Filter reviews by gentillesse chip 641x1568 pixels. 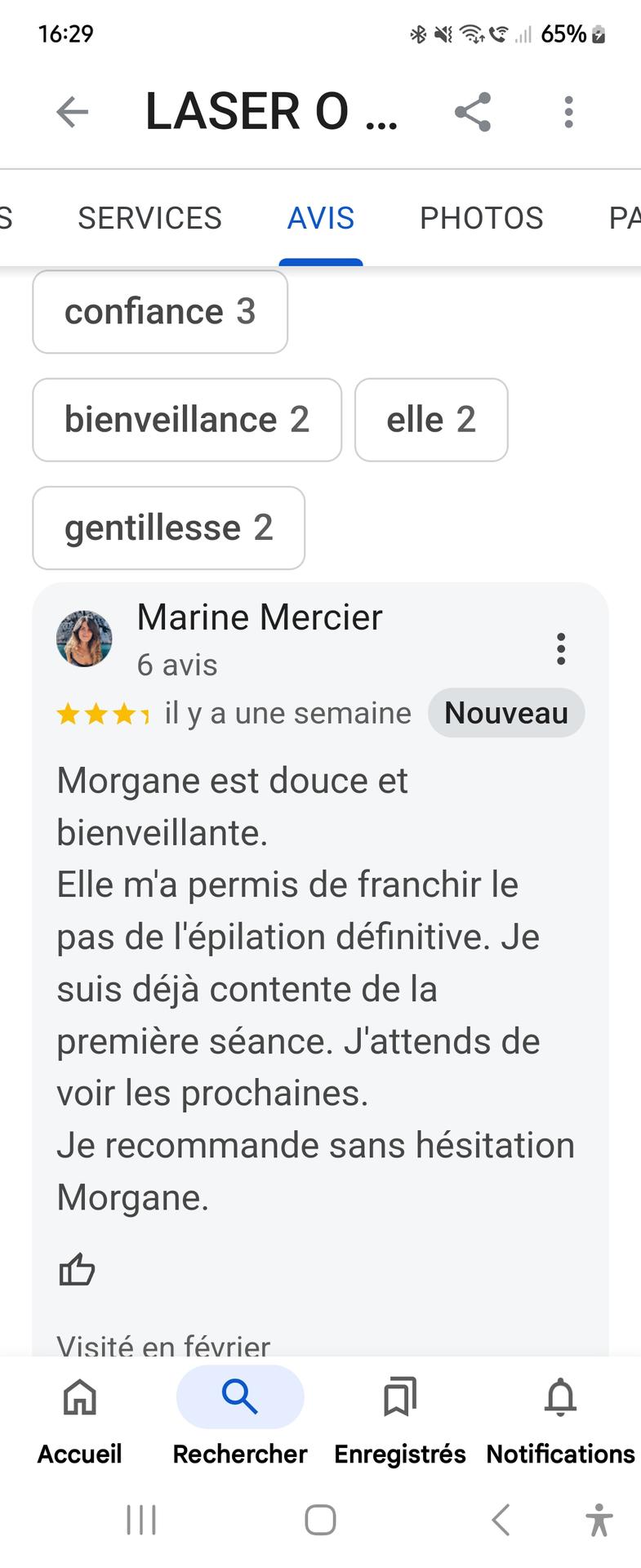click(x=168, y=528)
